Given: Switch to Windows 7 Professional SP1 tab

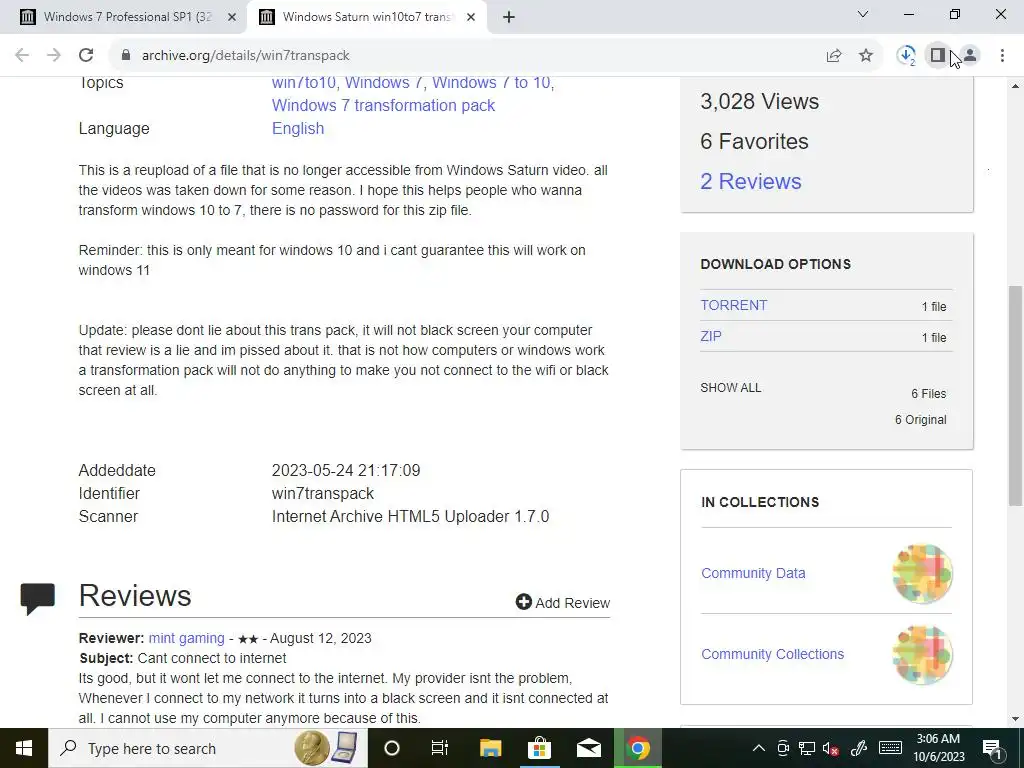Looking at the screenshot, I should [x=126, y=17].
